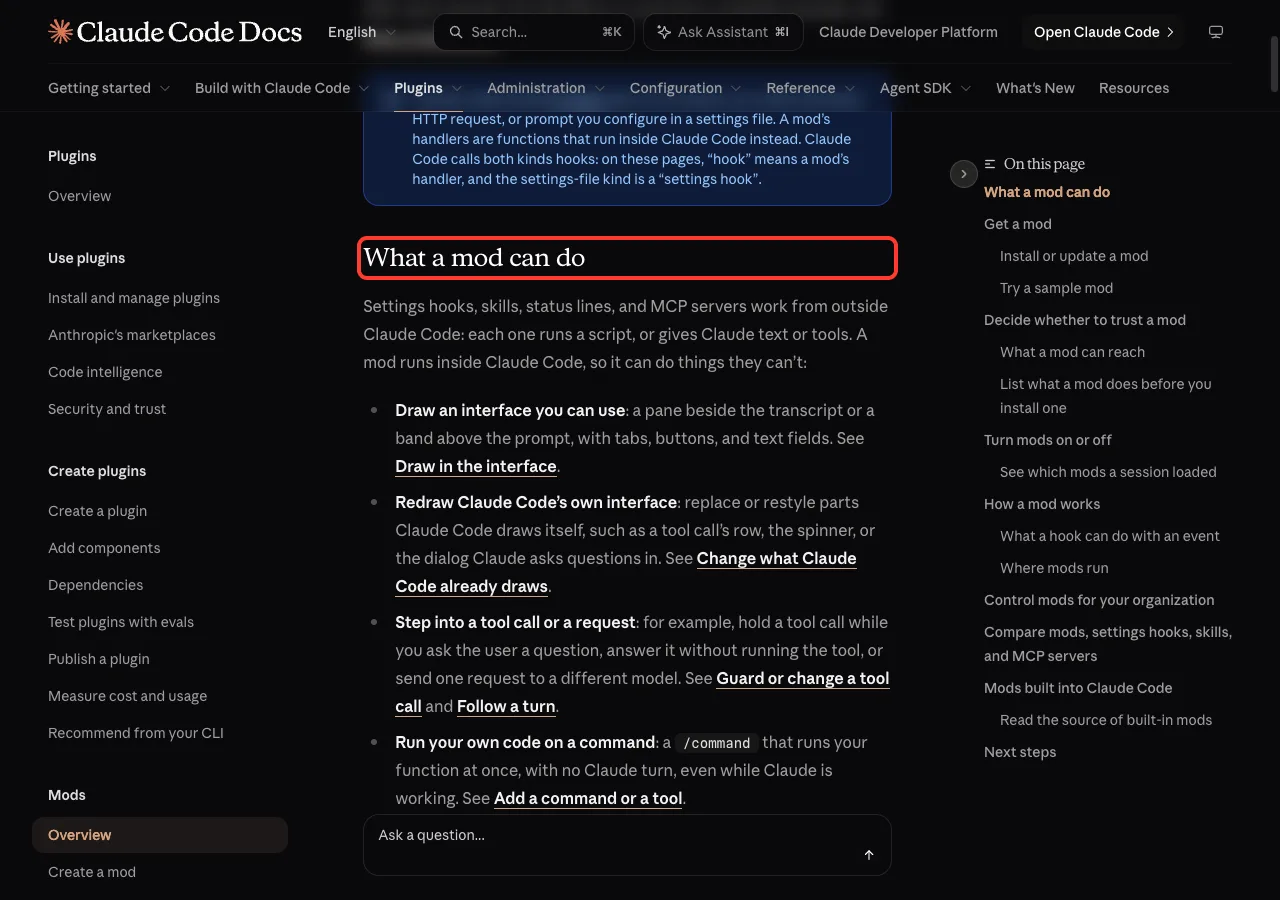Screen dimensions: 1280x900
Task: Open the Code intelligence sidebar page
Action: (x=105, y=372)
